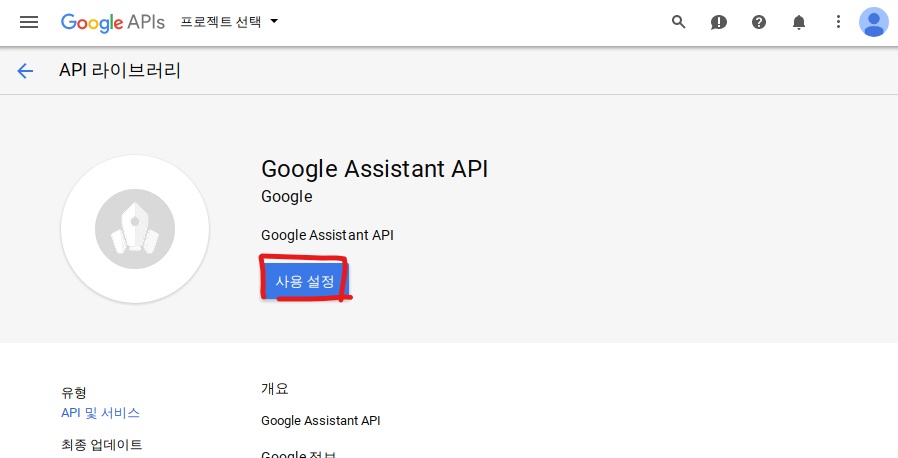
Task: Click Google Assistant API text under 개요
Action: pos(321,421)
